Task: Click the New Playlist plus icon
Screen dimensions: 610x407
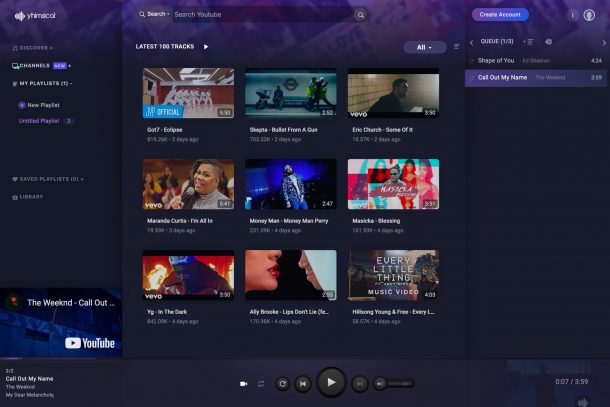Action: tap(22, 105)
